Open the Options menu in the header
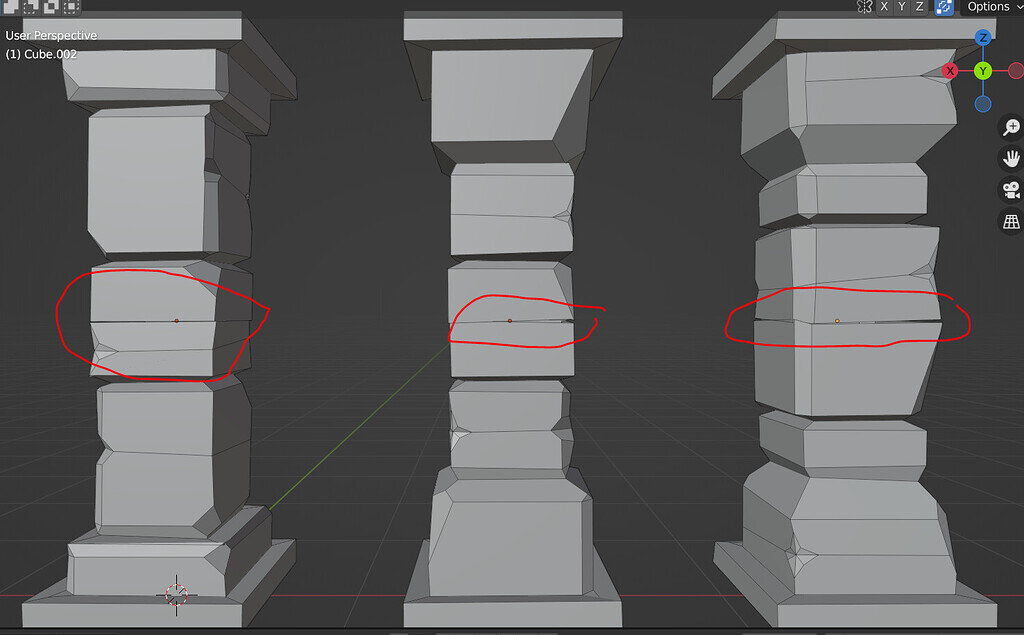Image resolution: width=1024 pixels, height=635 pixels. click(x=989, y=7)
